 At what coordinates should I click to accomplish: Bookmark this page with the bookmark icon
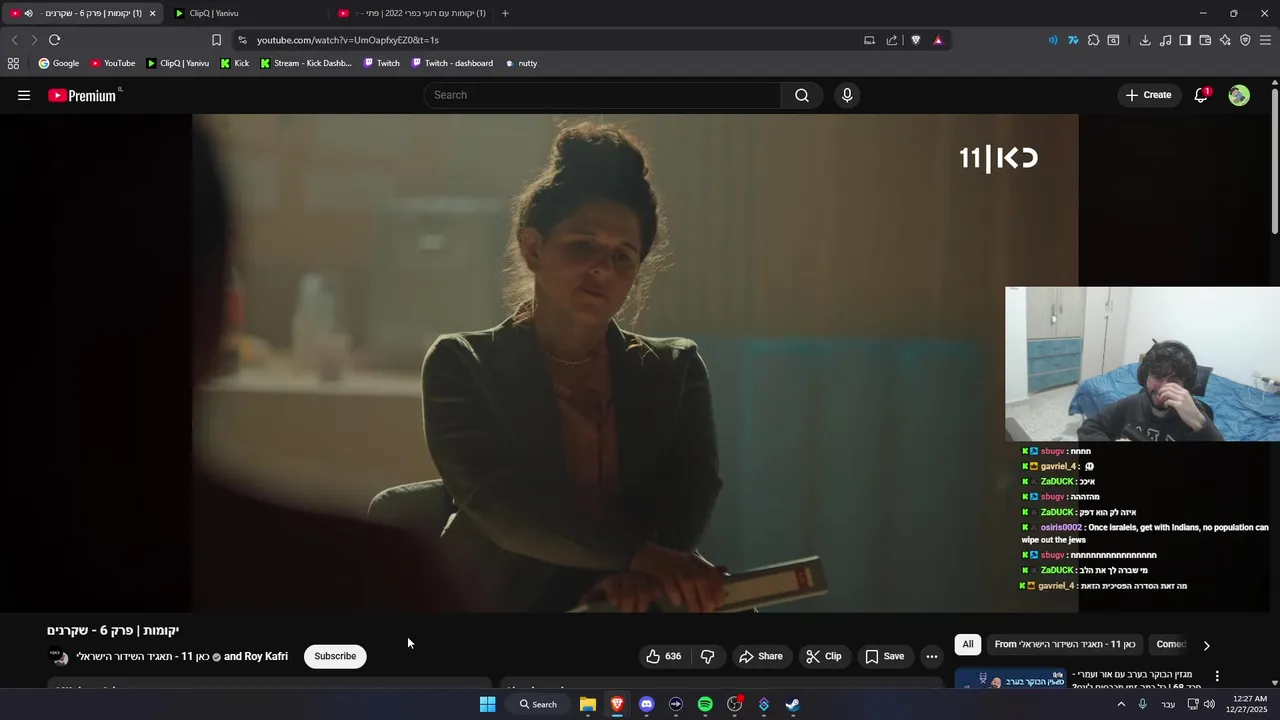(216, 40)
